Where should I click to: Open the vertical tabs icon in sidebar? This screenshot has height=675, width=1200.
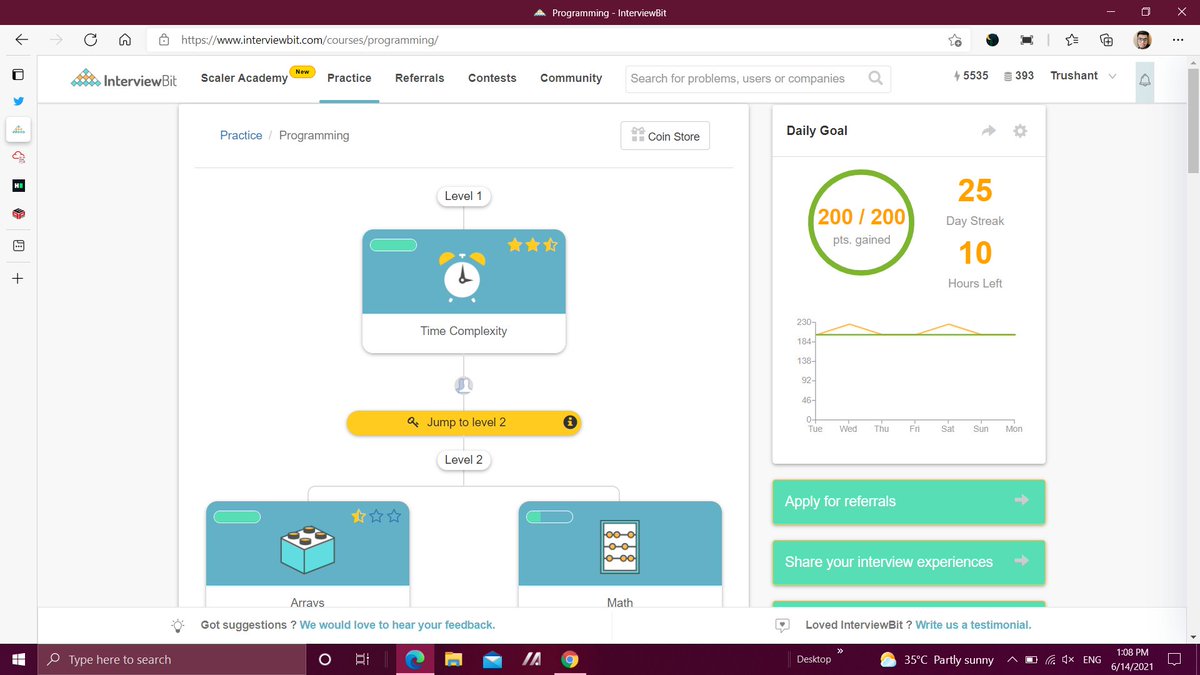pyautogui.click(x=18, y=75)
